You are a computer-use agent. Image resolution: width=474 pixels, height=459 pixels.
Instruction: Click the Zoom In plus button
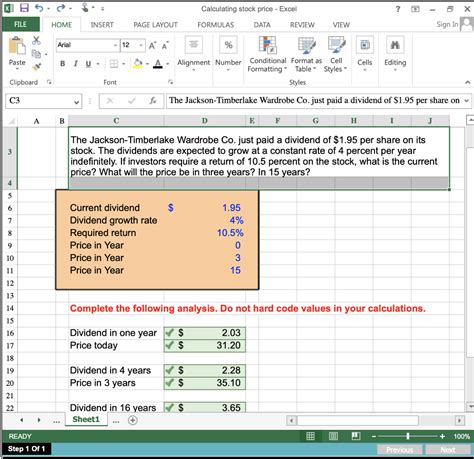pos(442,436)
